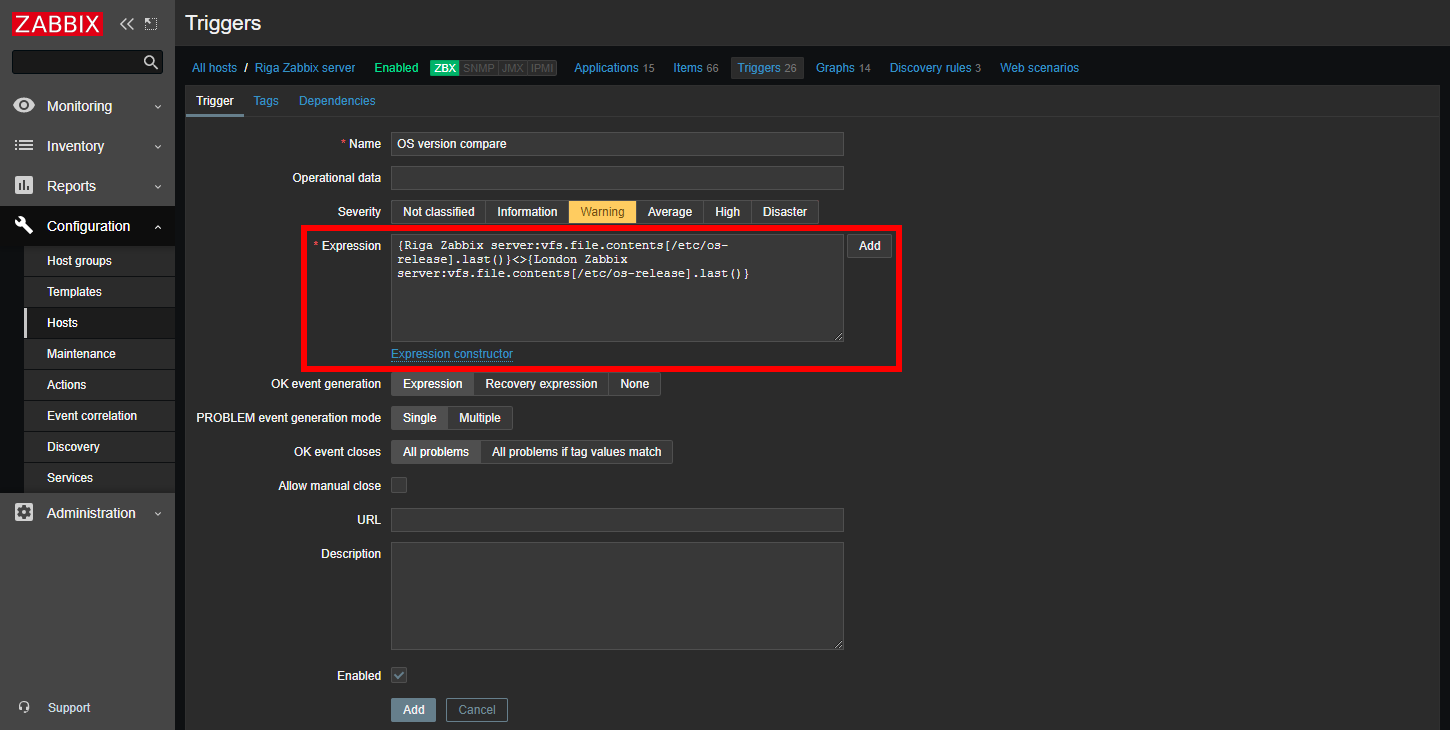Image resolution: width=1450 pixels, height=730 pixels.
Task: Uncheck the Enabled checkbox
Action: pyautogui.click(x=398, y=675)
